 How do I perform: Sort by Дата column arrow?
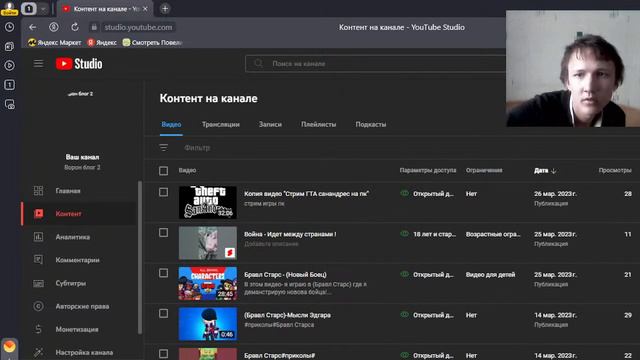(553, 171)
